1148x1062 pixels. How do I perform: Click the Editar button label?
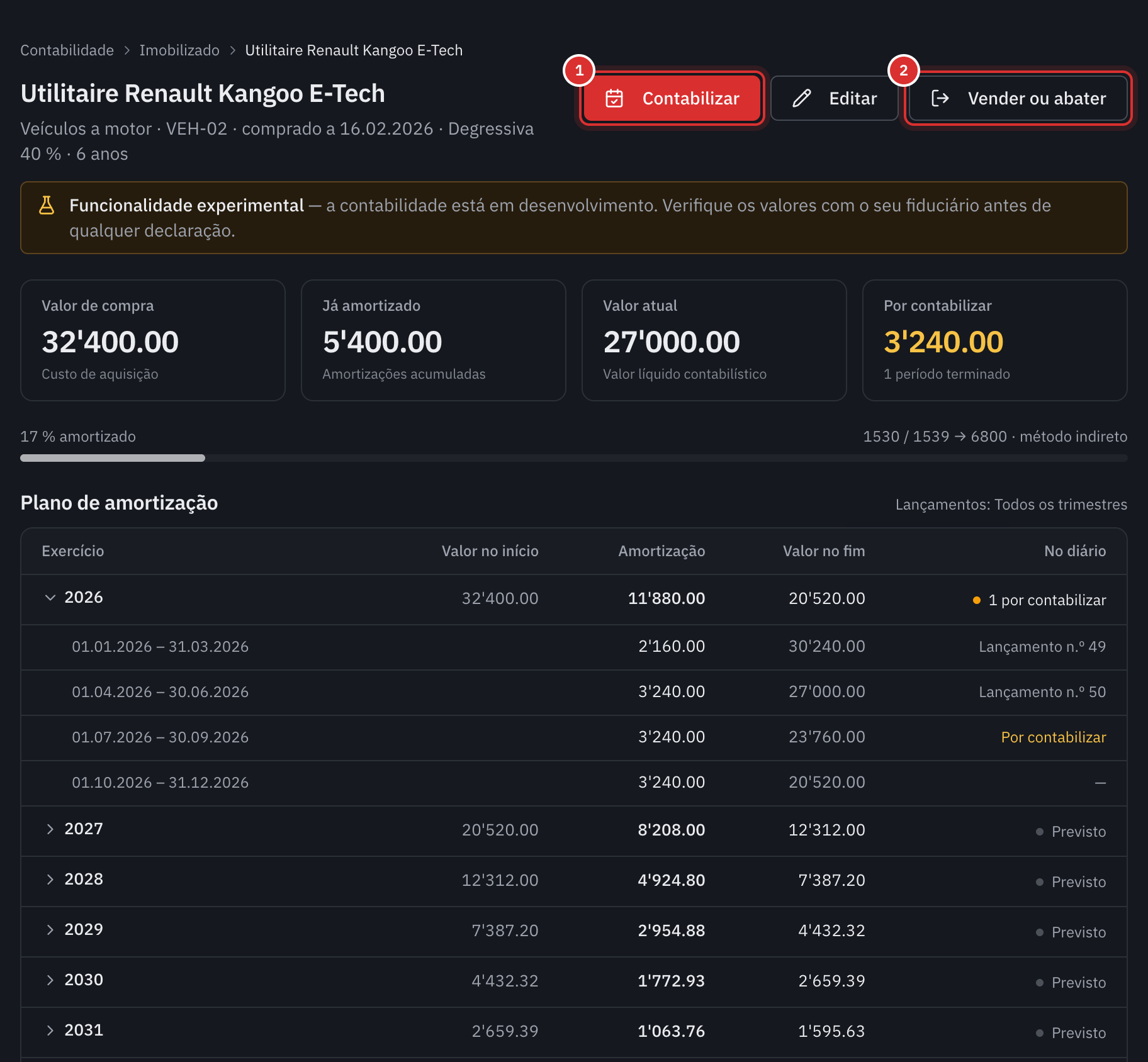click(x=853, y=98)
